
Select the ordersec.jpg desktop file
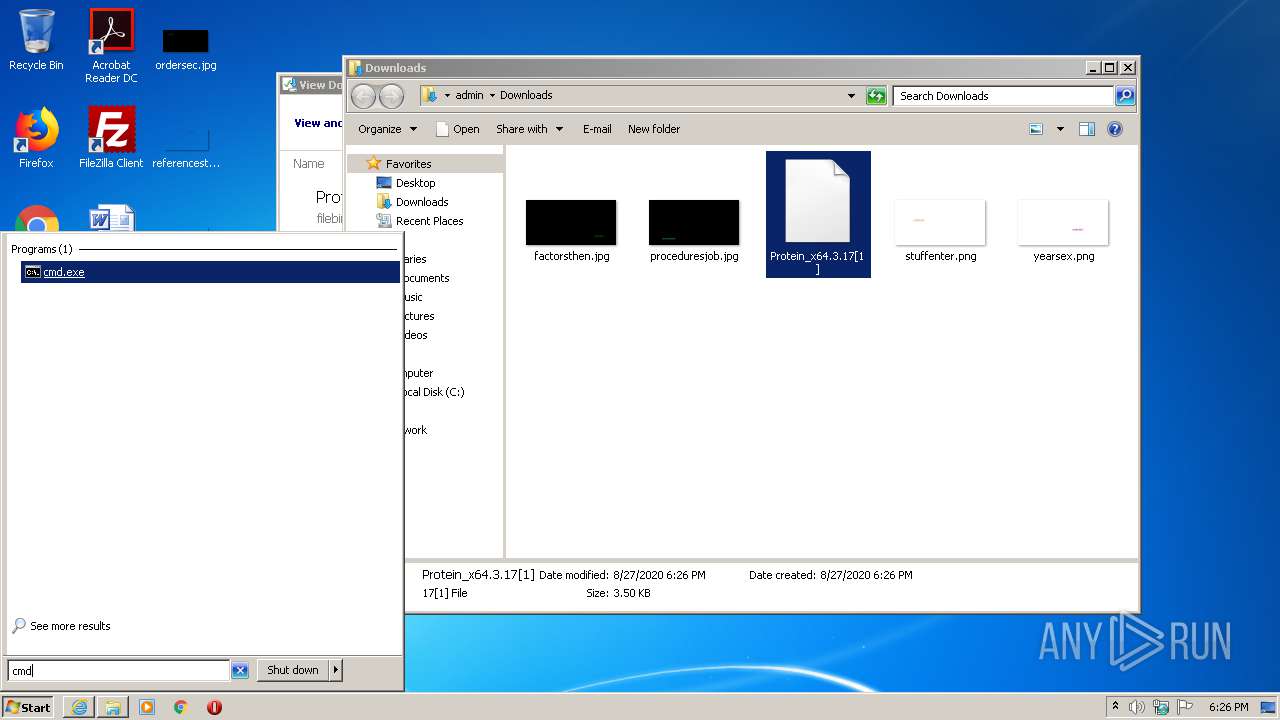tap(185, 48)
